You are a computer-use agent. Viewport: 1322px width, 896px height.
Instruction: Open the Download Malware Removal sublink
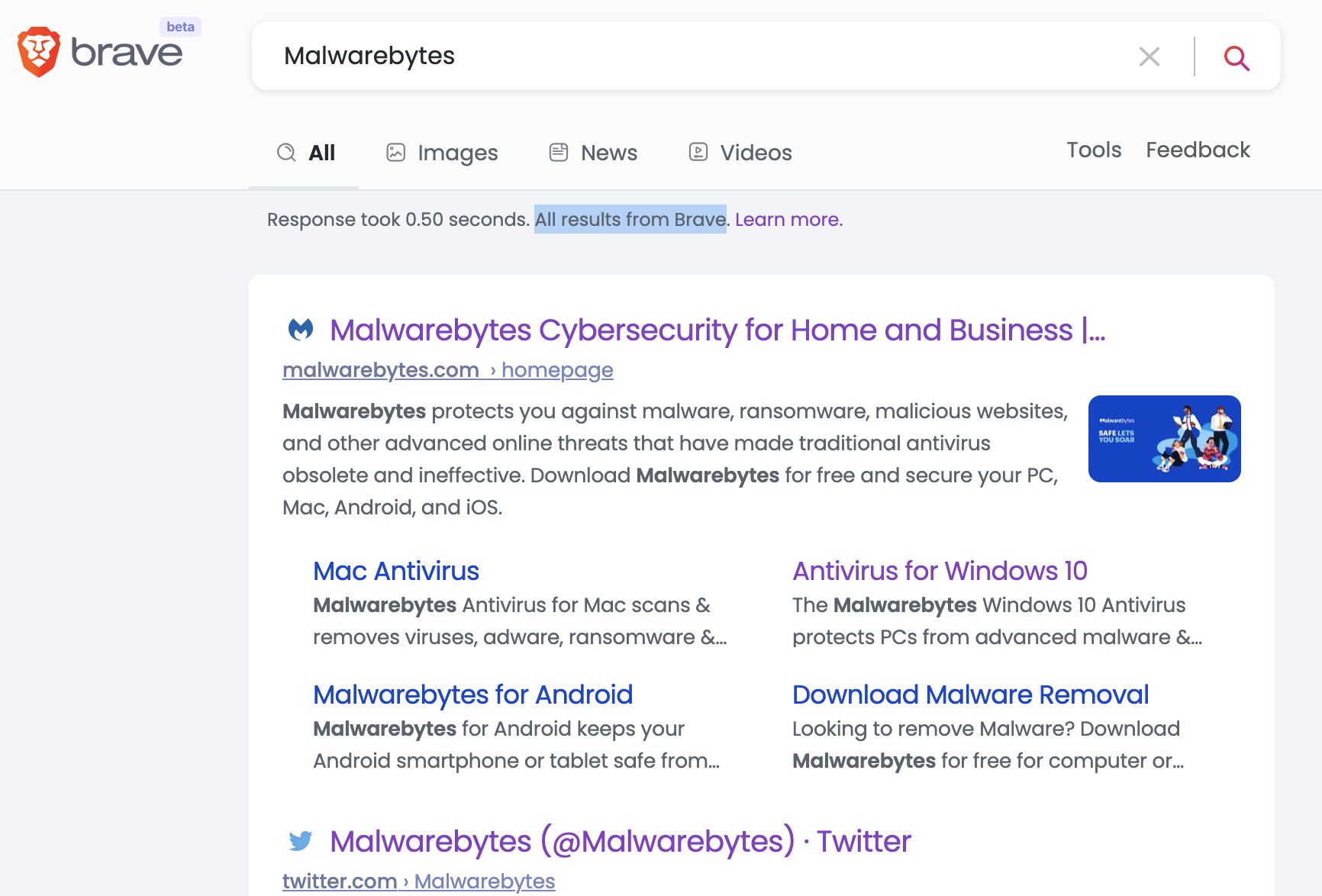[x=970, y=695]
